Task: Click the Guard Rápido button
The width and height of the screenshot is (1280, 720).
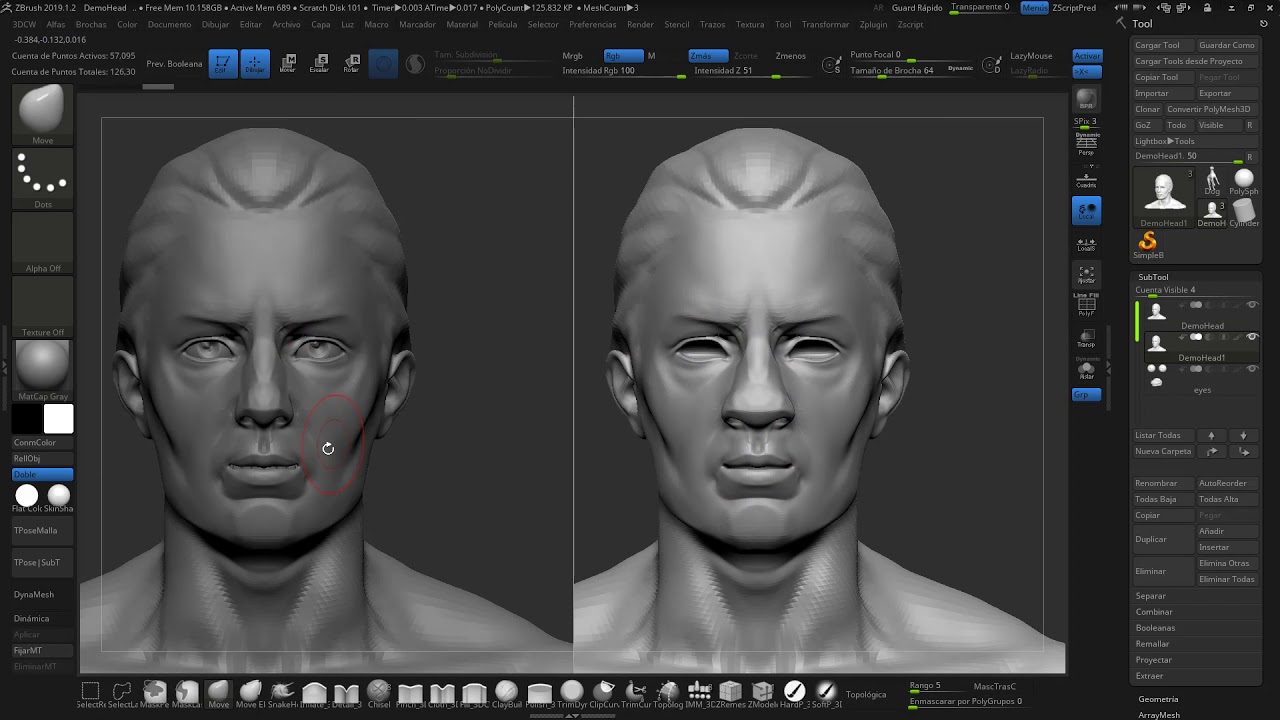Action: pos(916,8)
